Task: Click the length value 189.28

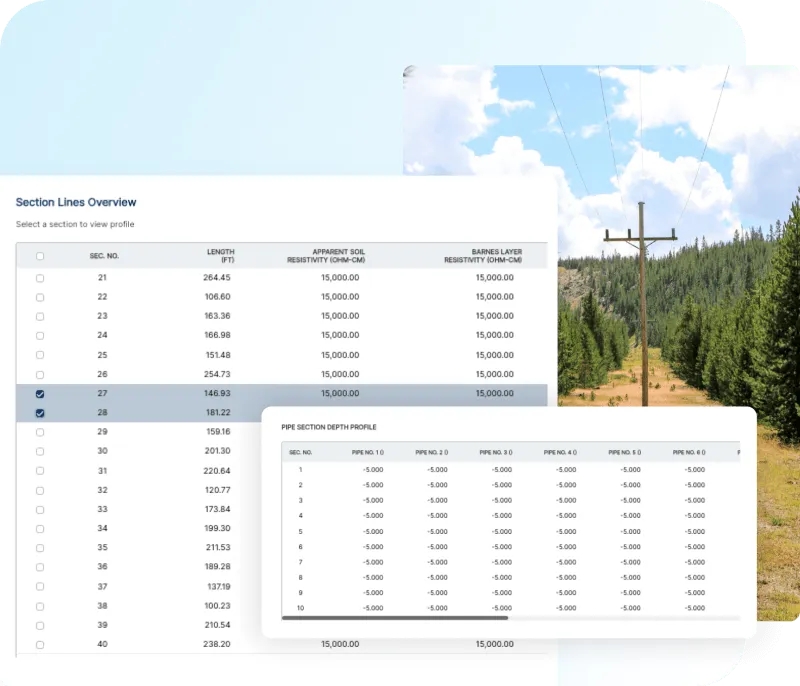Action: point(217,567)
